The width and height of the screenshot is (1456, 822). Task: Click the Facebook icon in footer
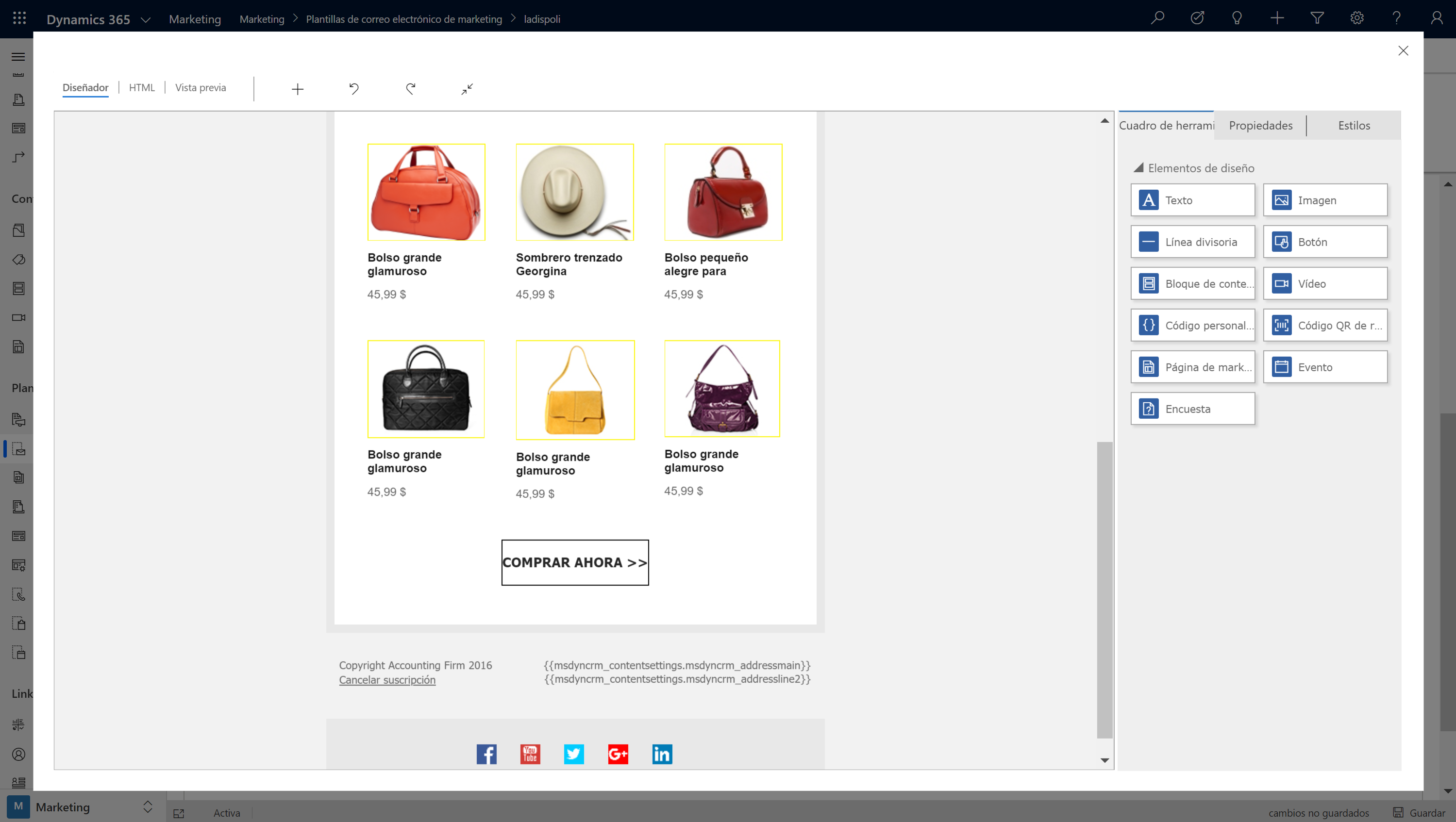(486, 754)
